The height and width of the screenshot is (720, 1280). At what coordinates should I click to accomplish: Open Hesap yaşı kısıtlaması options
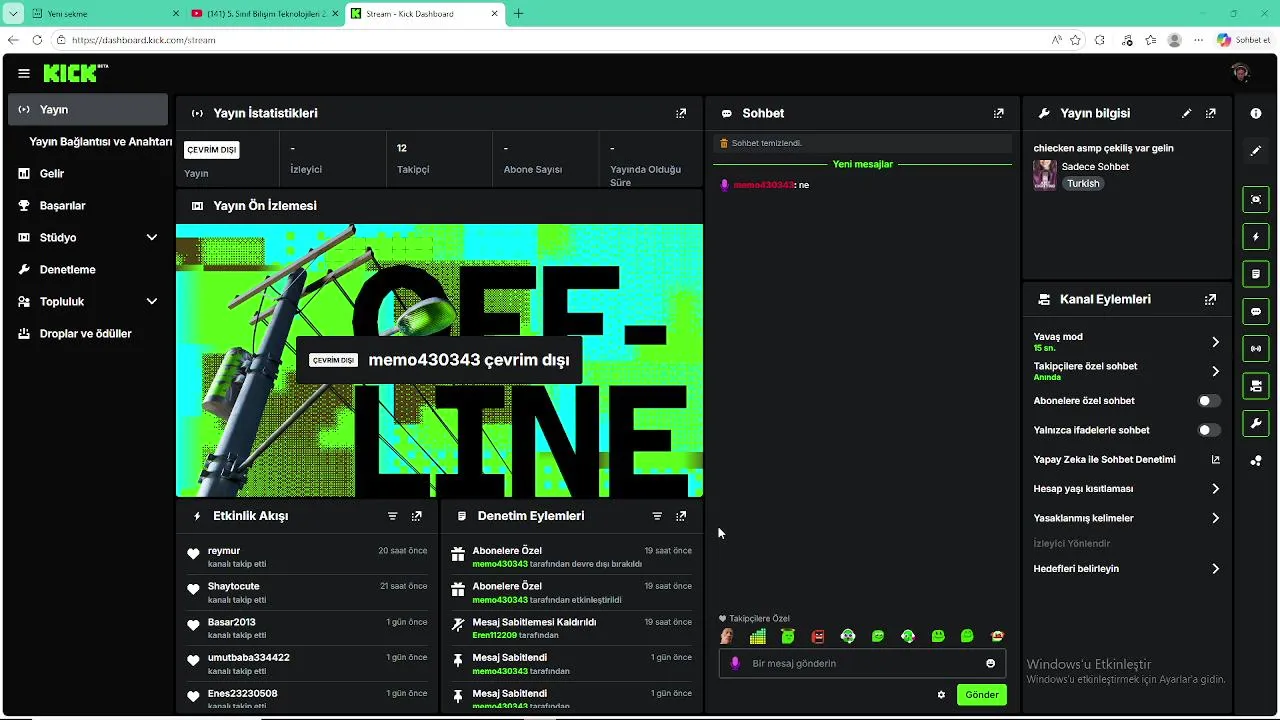point(1215,489)
